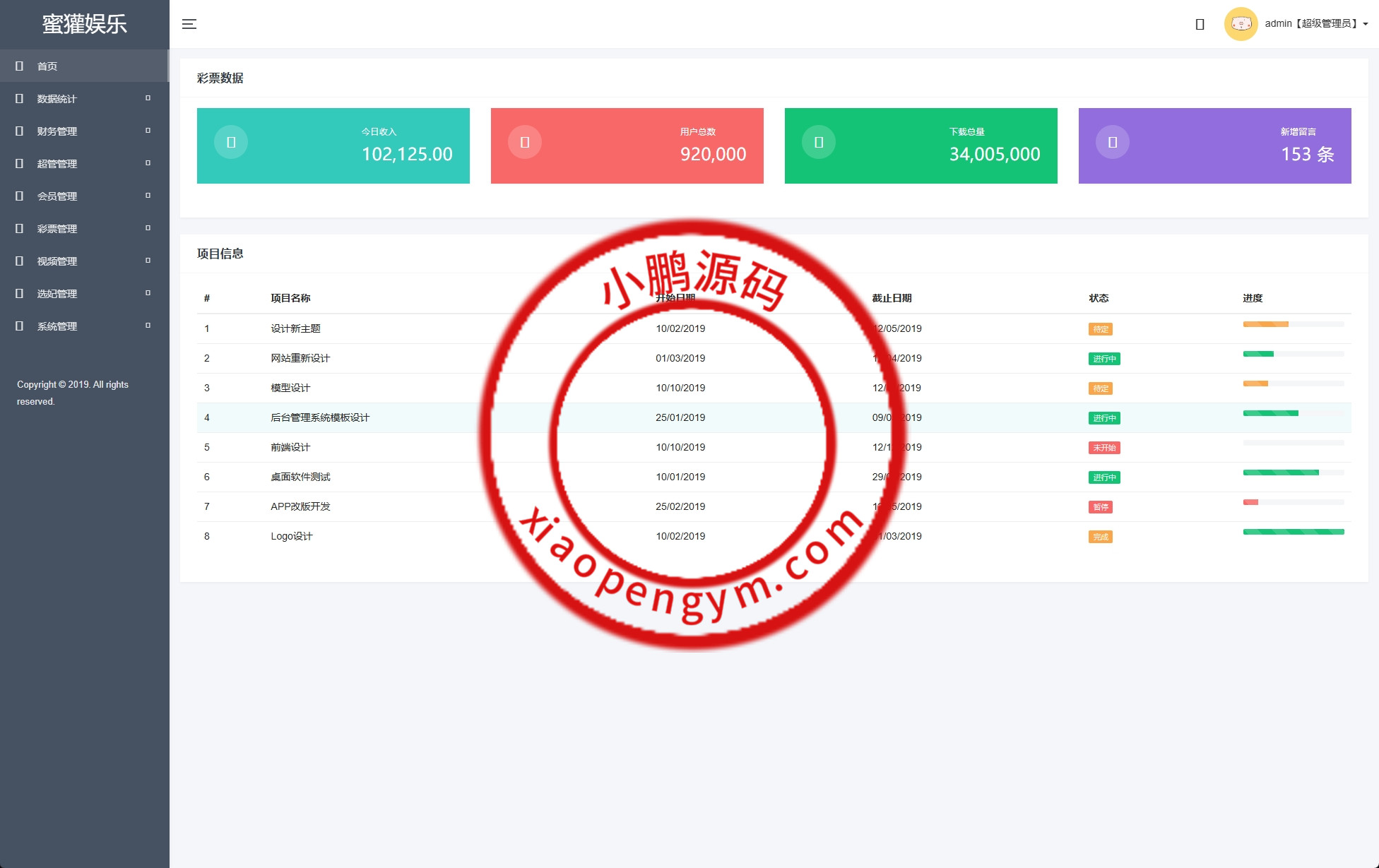Open the 系统管理 menu item
The height and width of the screenshot is (868, 1379).
[57, 326]
